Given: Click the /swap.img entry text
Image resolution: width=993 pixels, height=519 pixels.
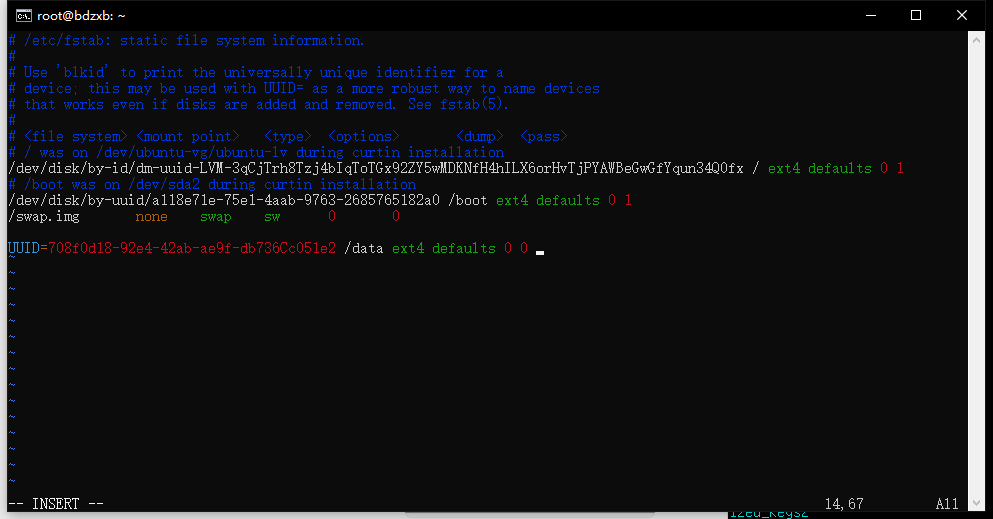Looking at the screenshot, I should pos(43,216).
